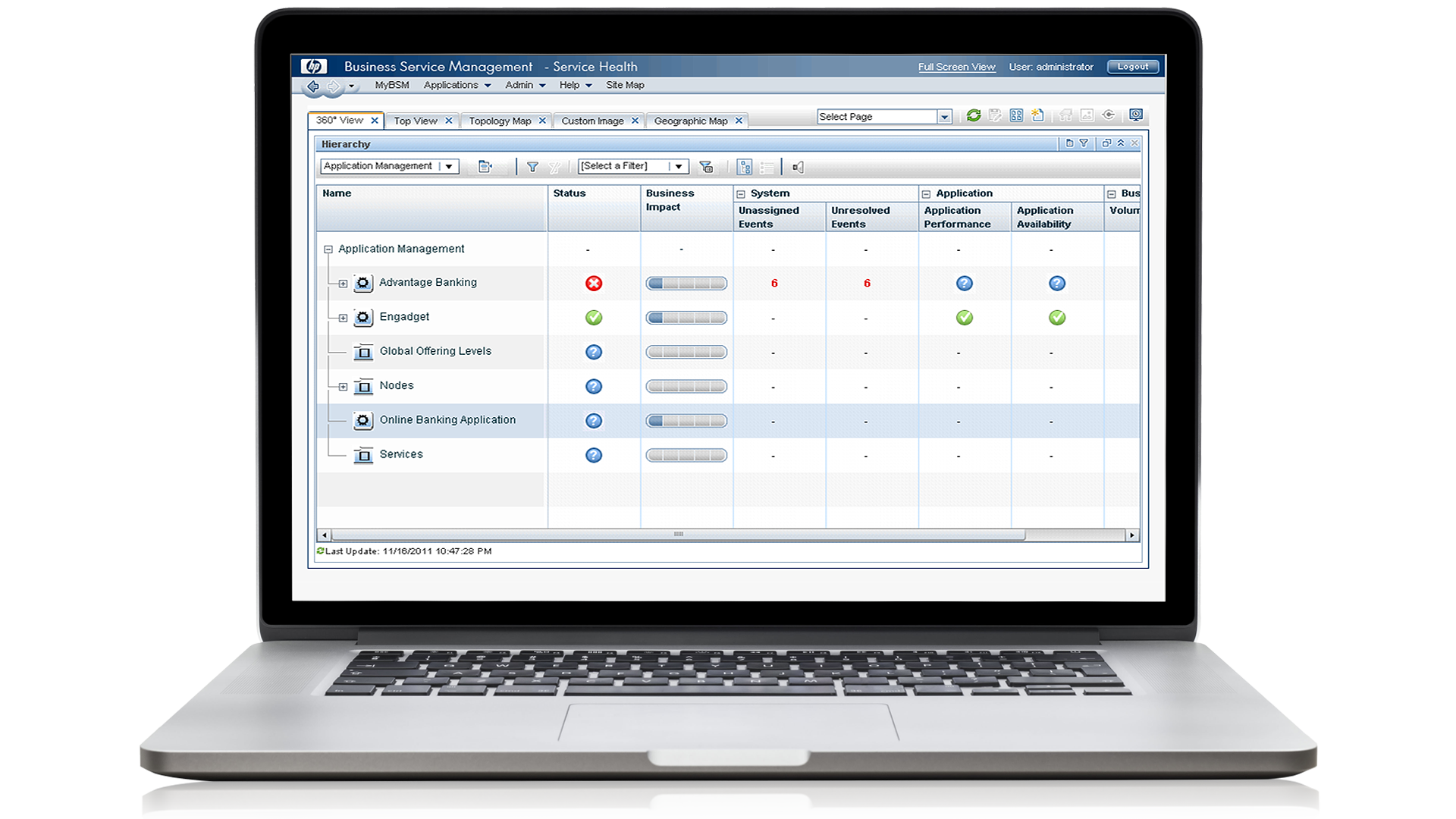This screenshot has width=1456, height=819.
Task: Open the page layout grid icon
Action: tap(1016, 115)
